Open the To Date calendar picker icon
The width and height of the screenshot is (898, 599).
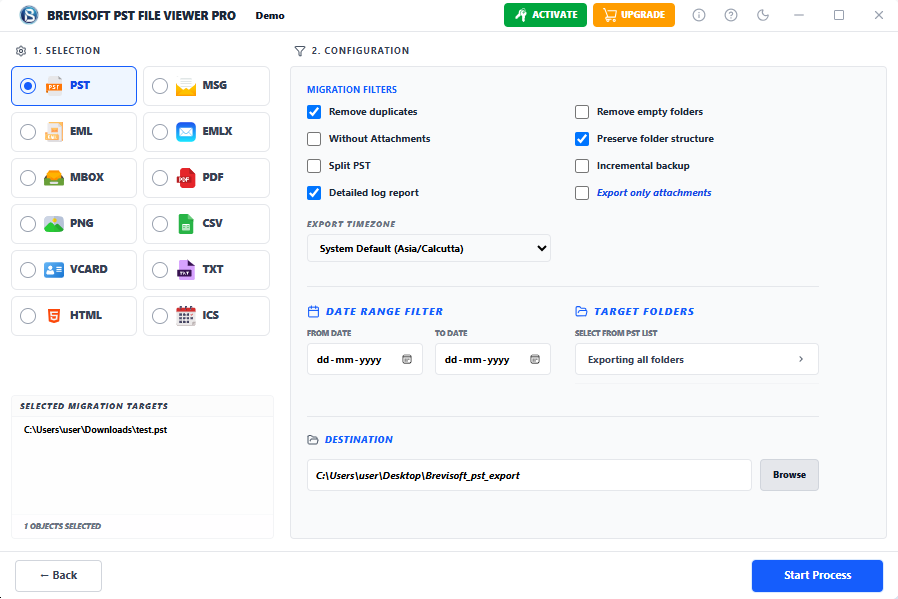pos(535,359)
